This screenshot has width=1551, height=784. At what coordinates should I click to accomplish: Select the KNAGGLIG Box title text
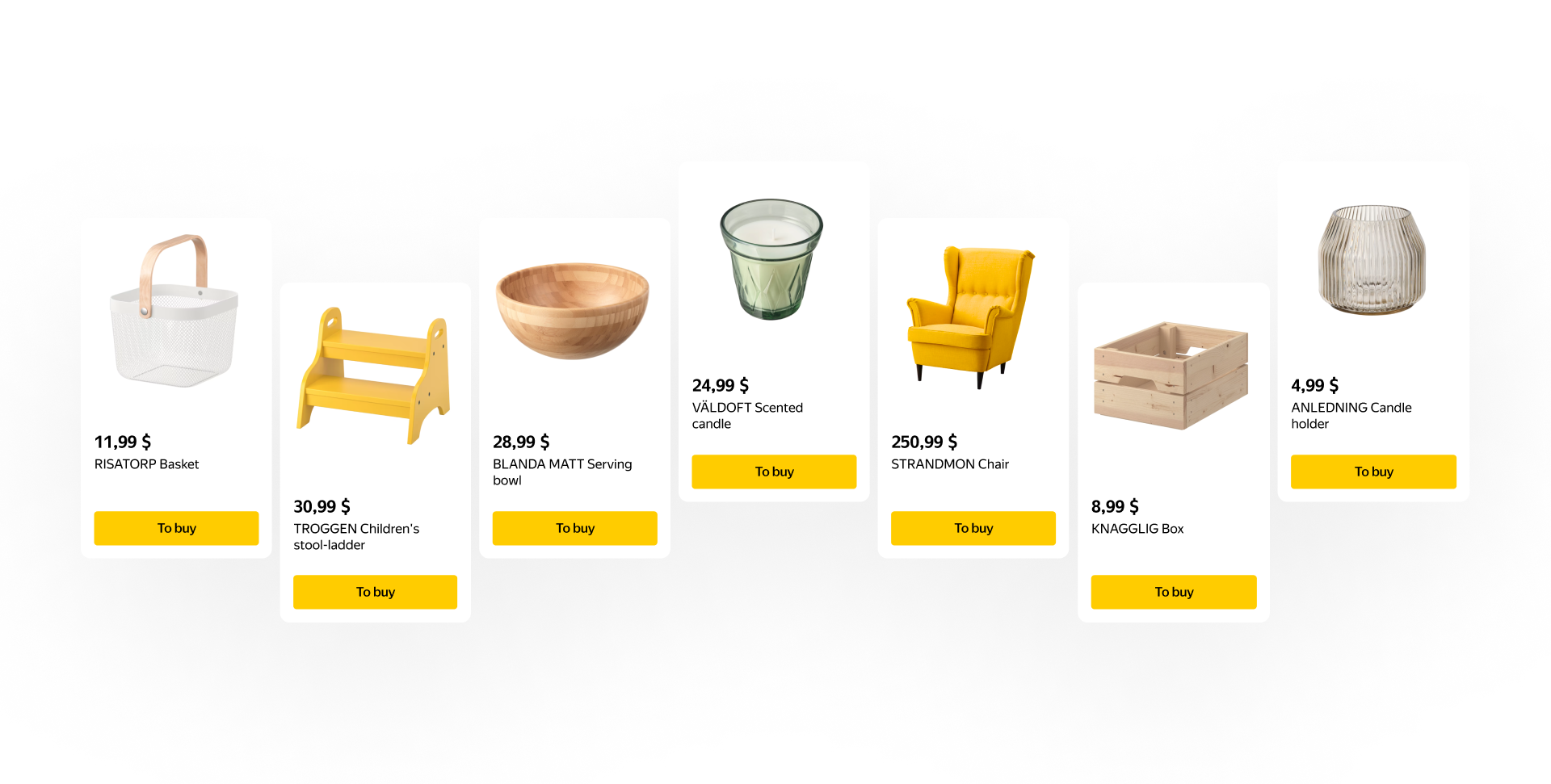[x=1137, y=529]
